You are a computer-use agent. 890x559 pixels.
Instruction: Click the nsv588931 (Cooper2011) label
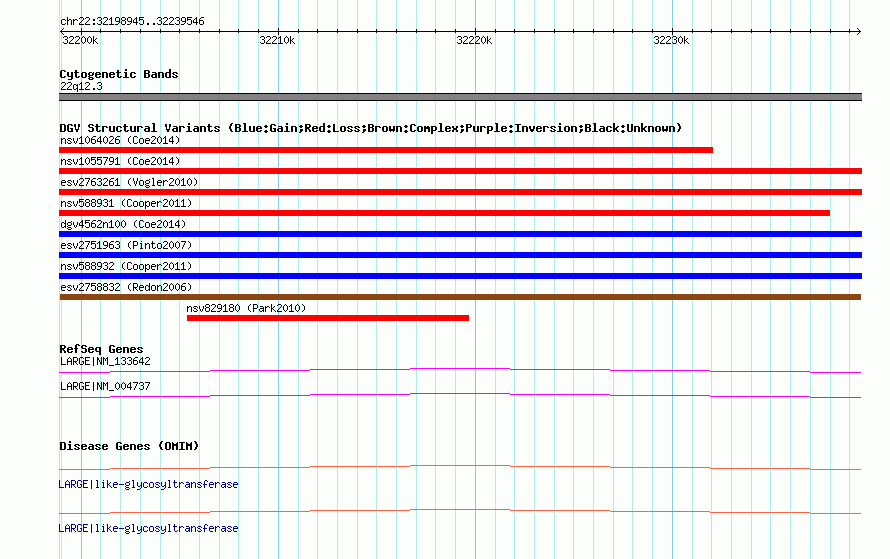coord(126,203)
